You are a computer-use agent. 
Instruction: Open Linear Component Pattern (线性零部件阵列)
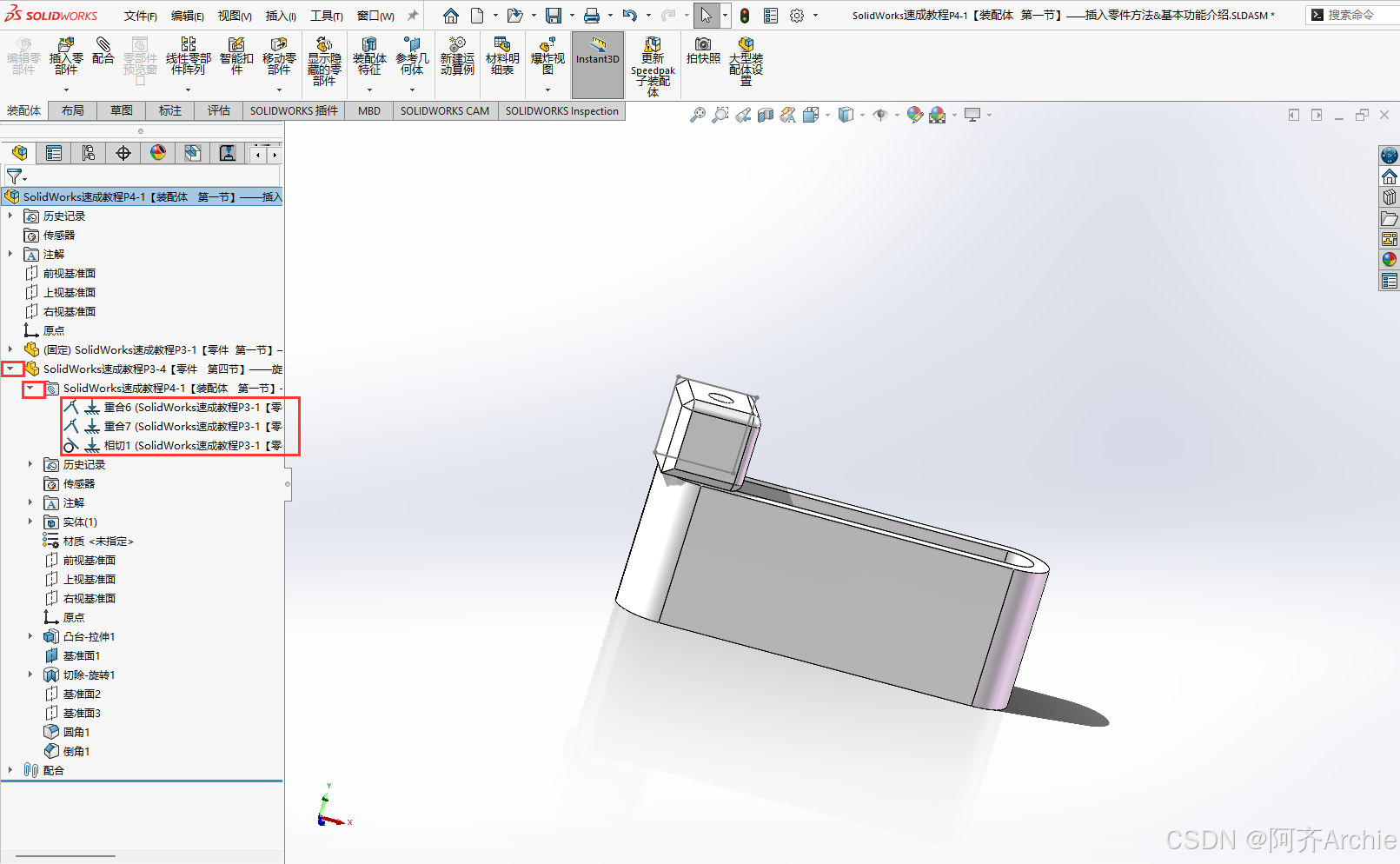188,56
